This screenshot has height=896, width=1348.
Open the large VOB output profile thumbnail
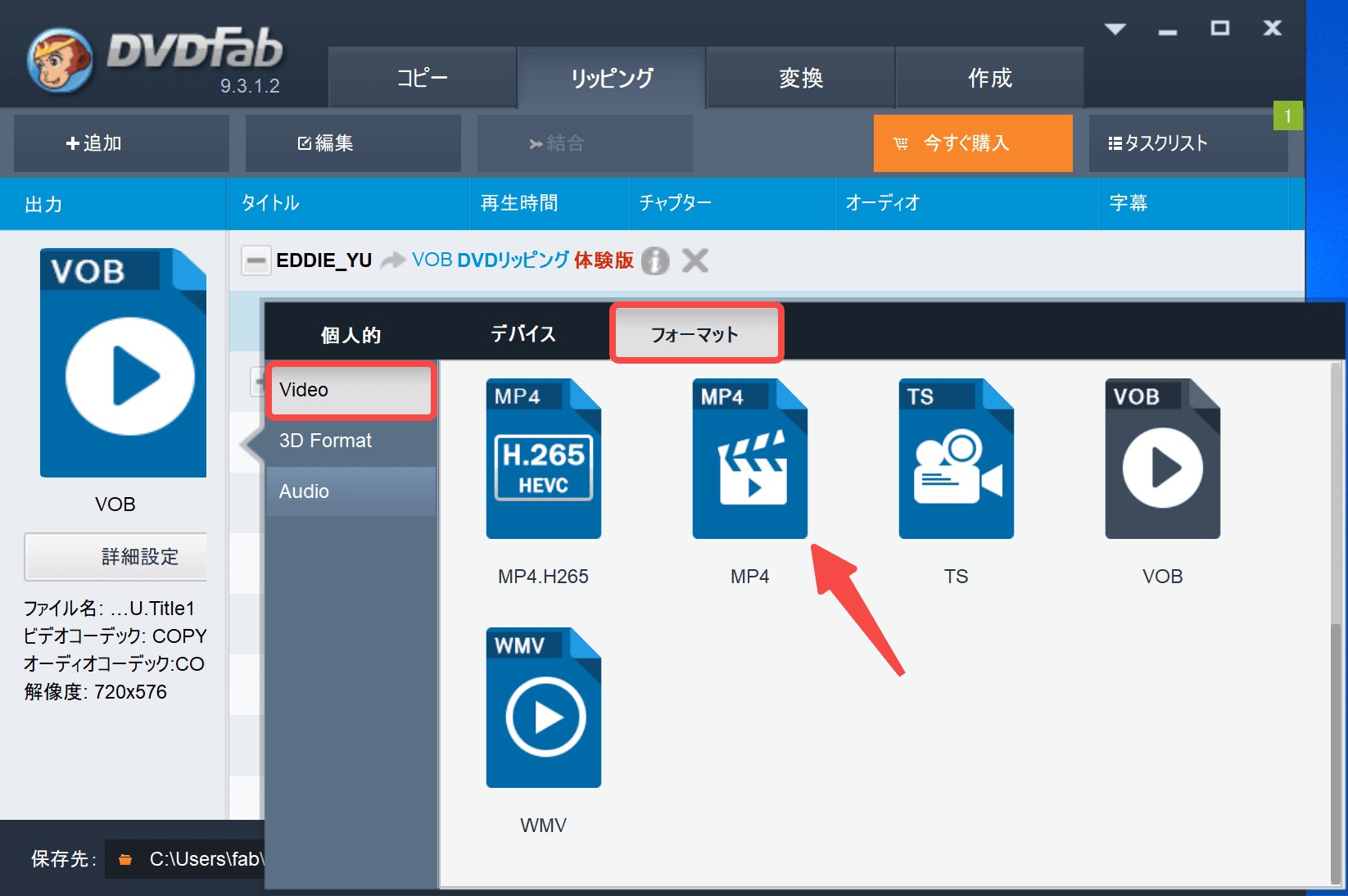(x=123, y=363)
